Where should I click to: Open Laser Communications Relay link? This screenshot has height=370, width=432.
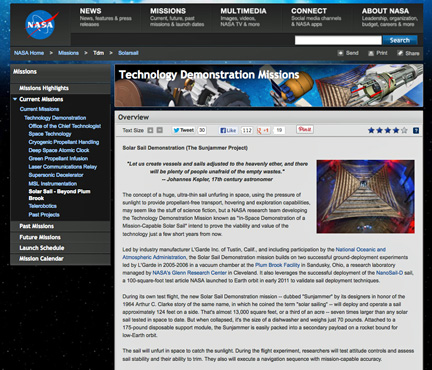pyautogui.click(x=63, y=167)
